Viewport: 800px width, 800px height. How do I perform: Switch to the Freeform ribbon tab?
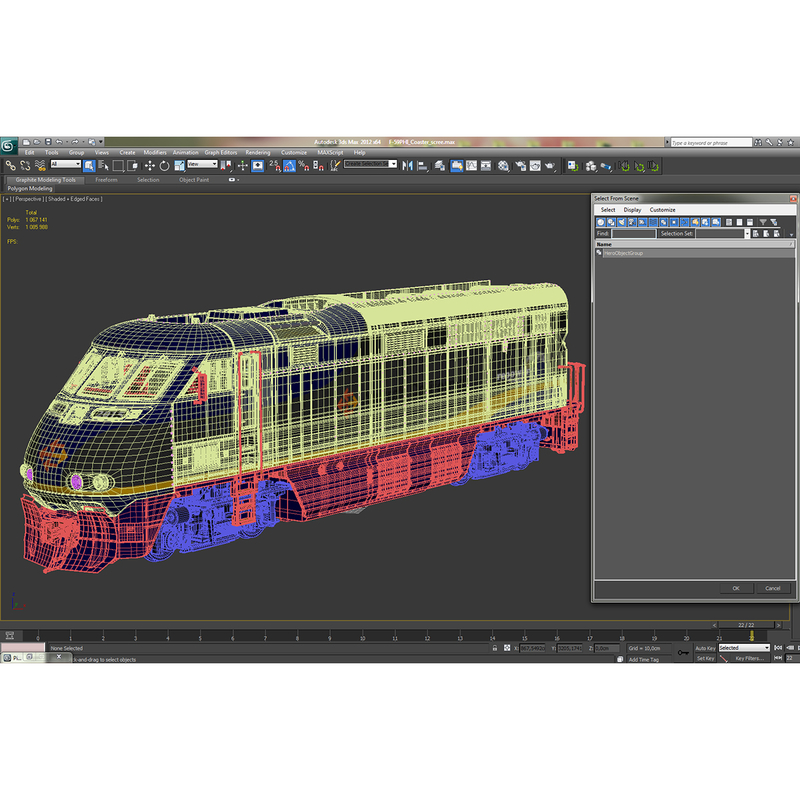(x=106, y=180)
